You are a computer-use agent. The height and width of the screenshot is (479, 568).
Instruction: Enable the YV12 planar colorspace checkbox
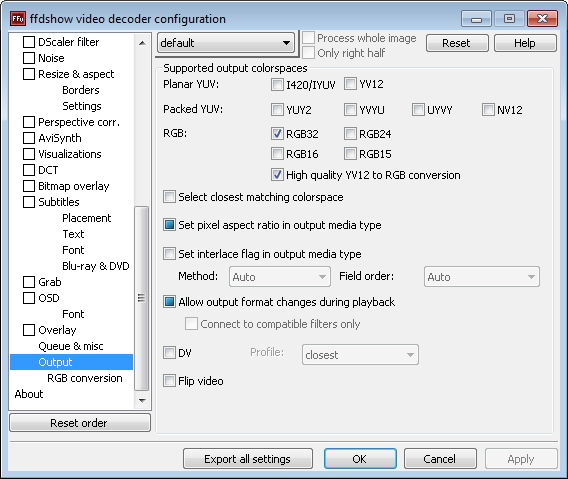(x=350, y=84)
